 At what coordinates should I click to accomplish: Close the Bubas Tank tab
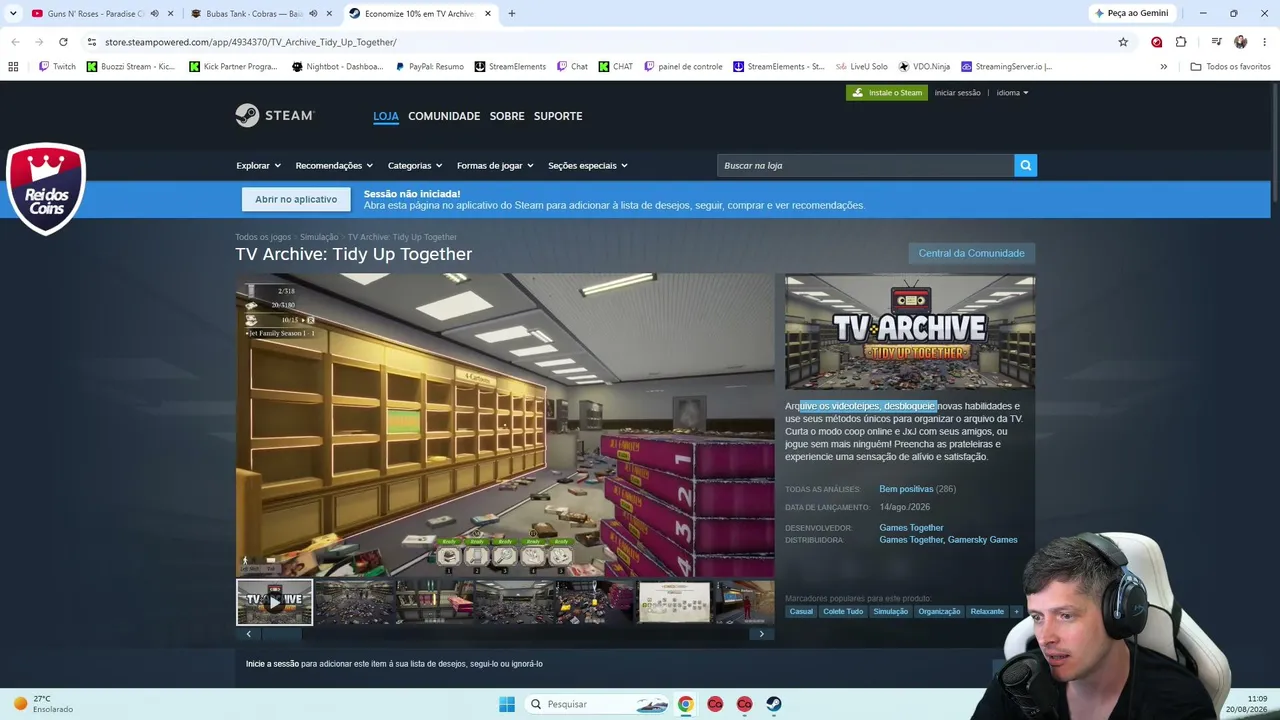coord(330,14)
